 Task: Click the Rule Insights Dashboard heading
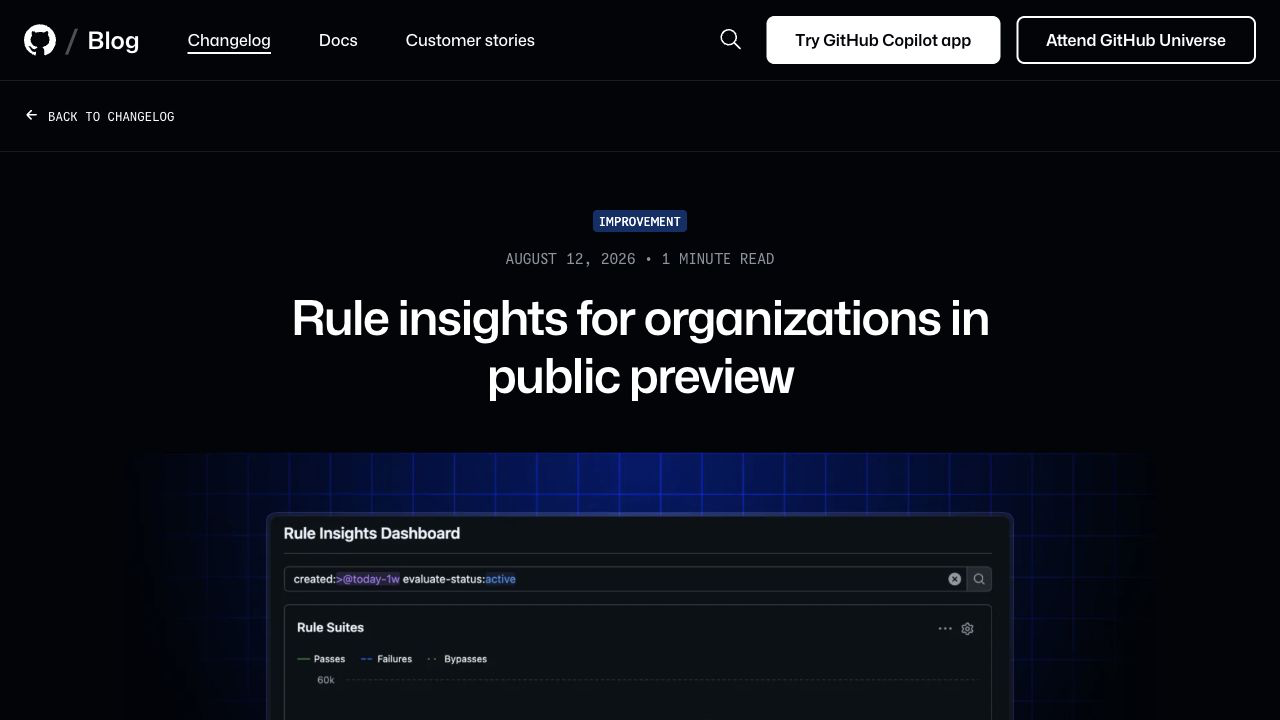coord(372,533)
